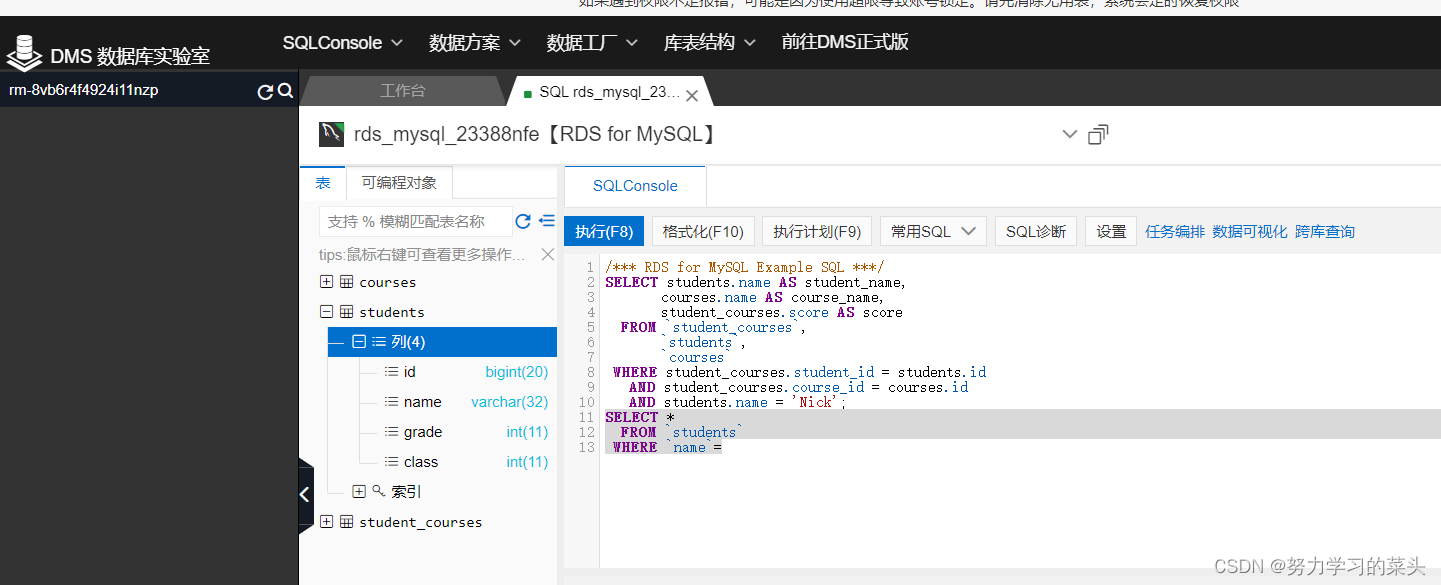Image resolution: width=1441 pixels, height=585 pixels.
Task: Switch to the 可编程对象 tab
Action: click(x=399, y=183)
